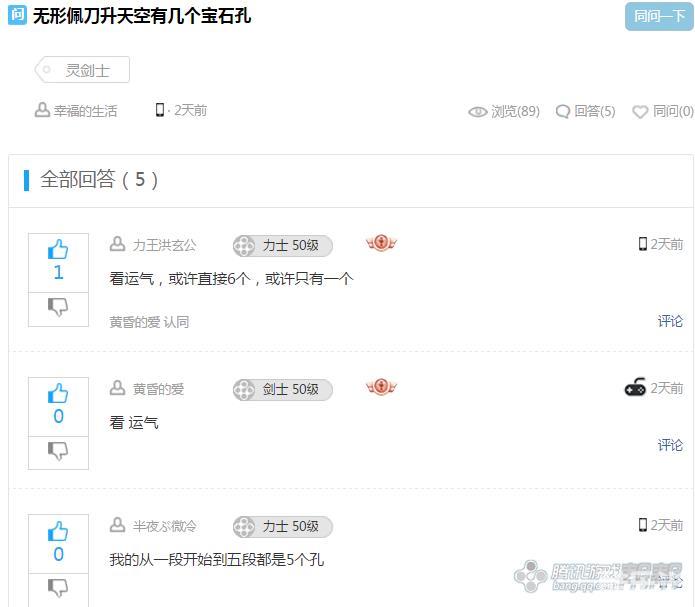The image size is (695, 607).
Task: Click 评论 under 力王洪玄公's answer
Action: coord(670,321)
